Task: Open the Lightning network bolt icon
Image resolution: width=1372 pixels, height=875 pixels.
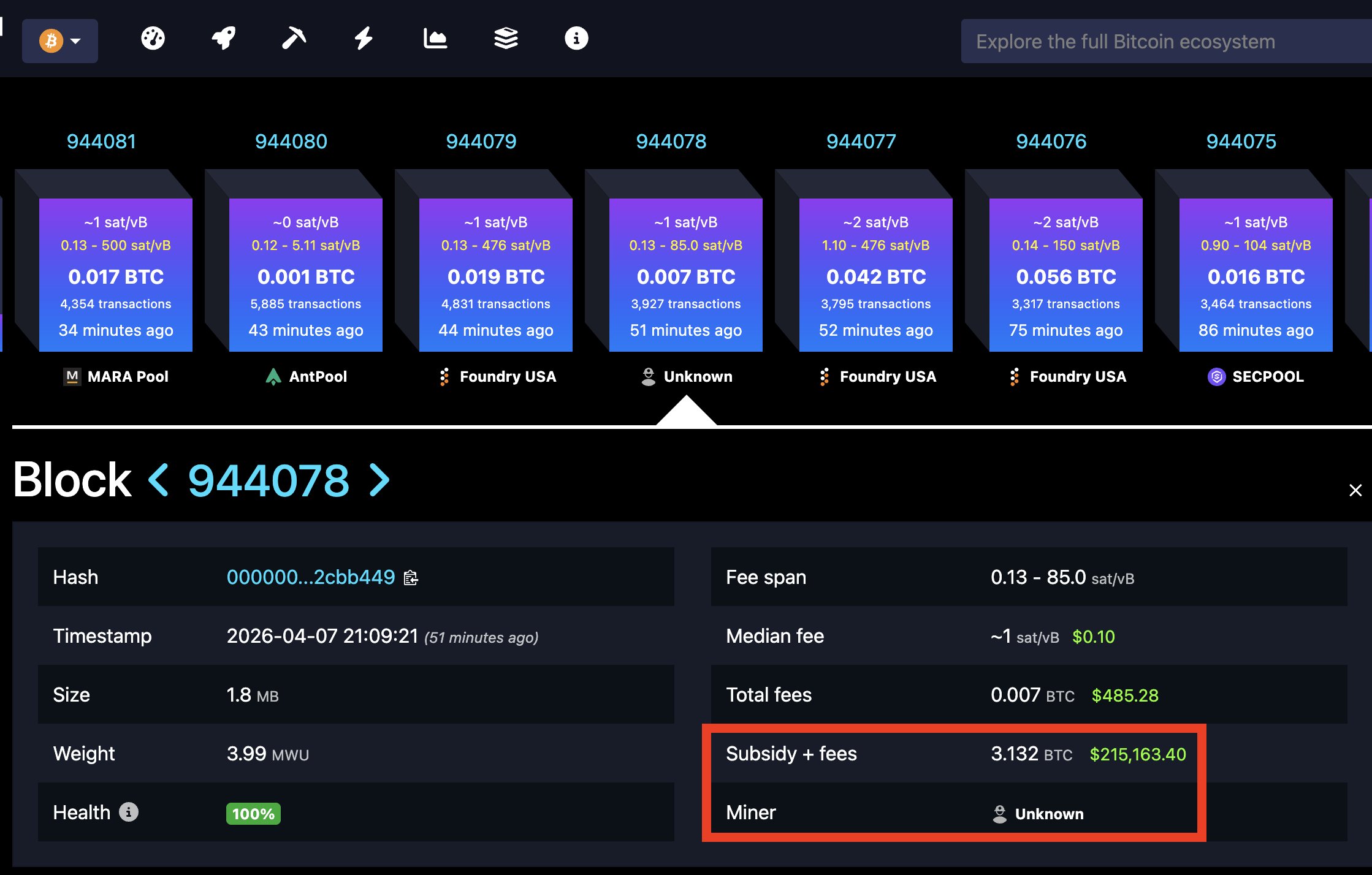Action: (x=364, y=39)
